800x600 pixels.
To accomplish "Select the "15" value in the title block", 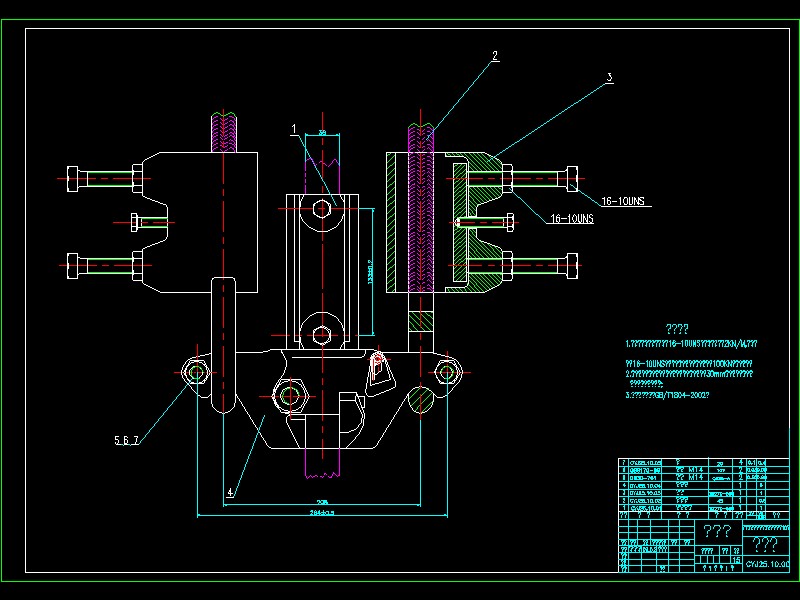I will coord(736,560).
